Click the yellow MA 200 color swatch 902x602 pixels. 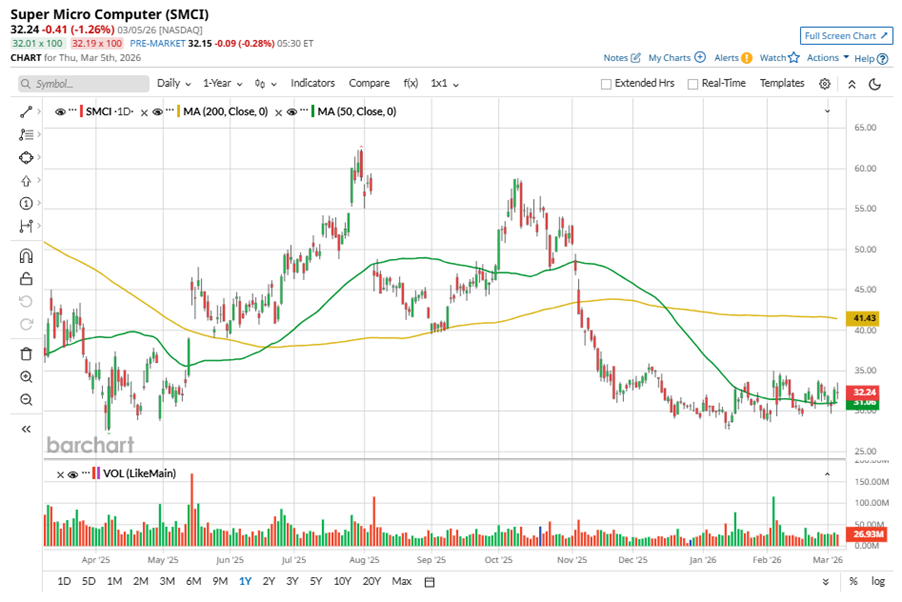click(x=178, y=112)
